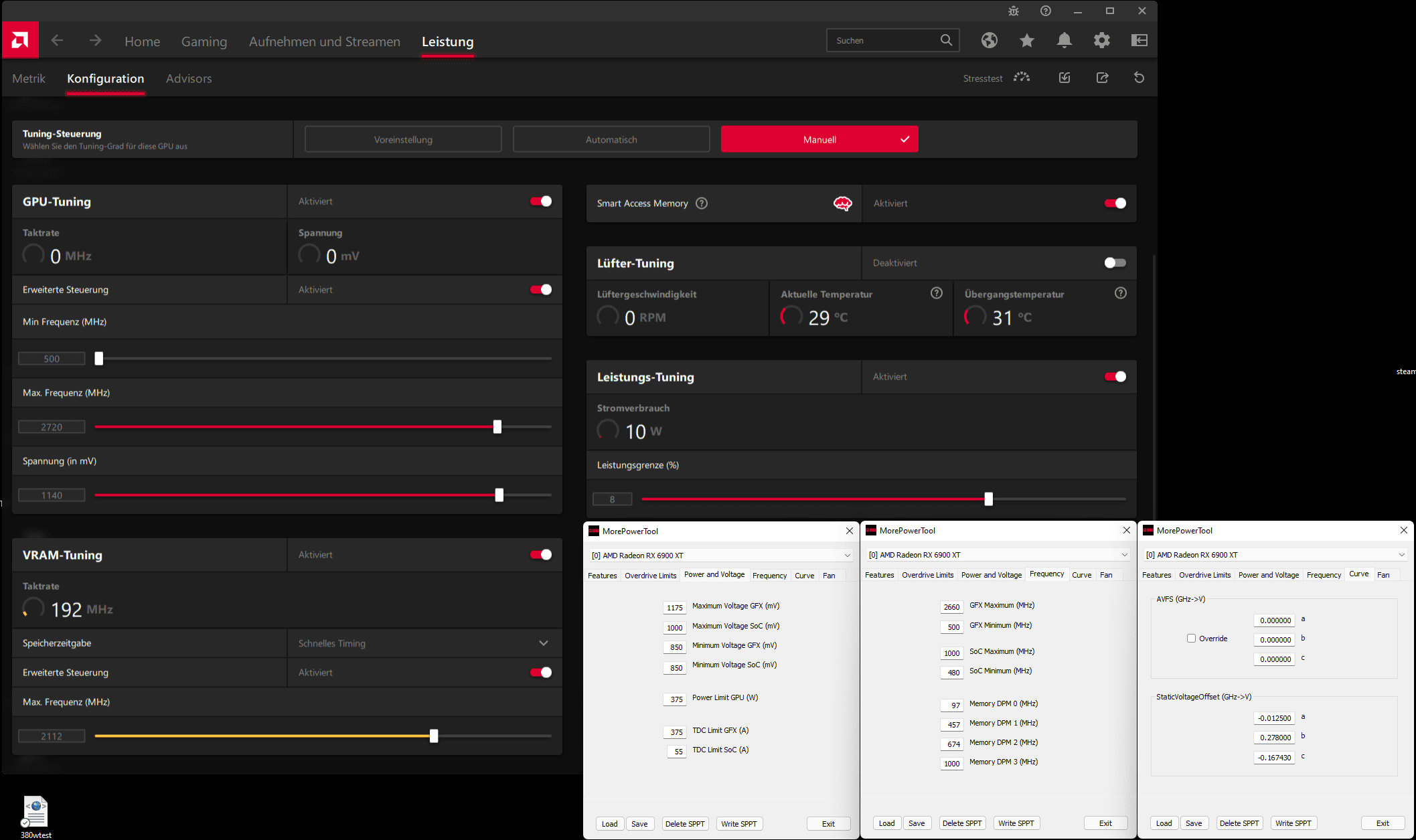Toggle GPU-Tuning switch

pyautogui.click(x=541, y=201)
